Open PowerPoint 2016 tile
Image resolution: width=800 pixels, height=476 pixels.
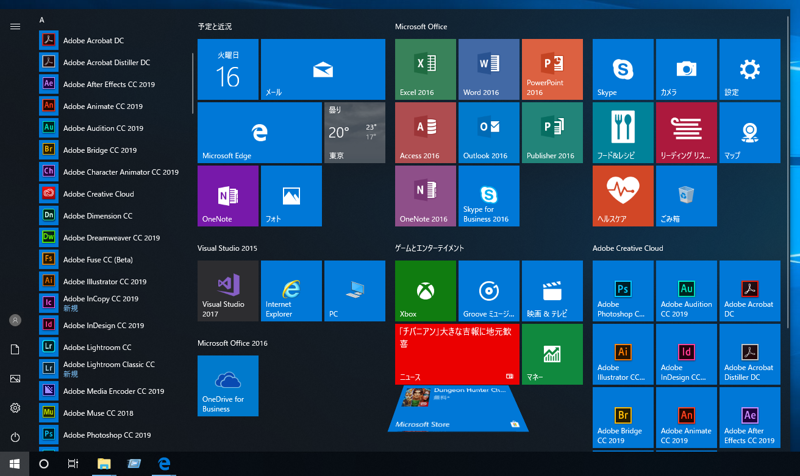(x=552, y=69)
